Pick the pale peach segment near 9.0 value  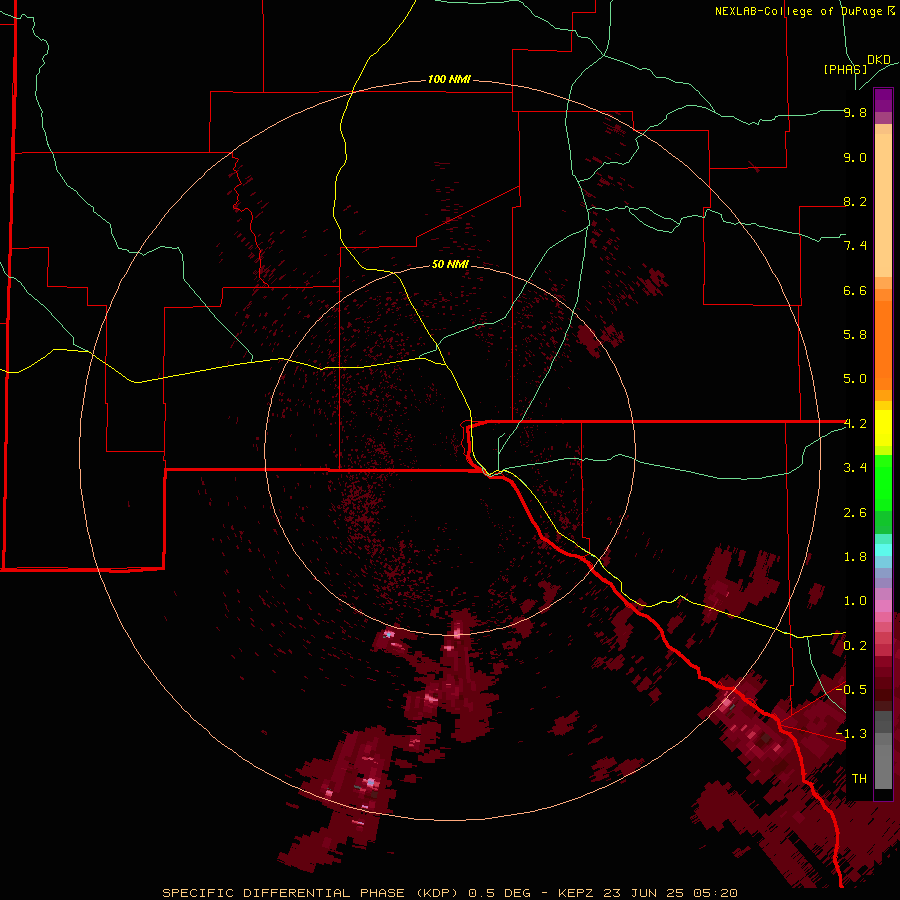click(883, 205)
